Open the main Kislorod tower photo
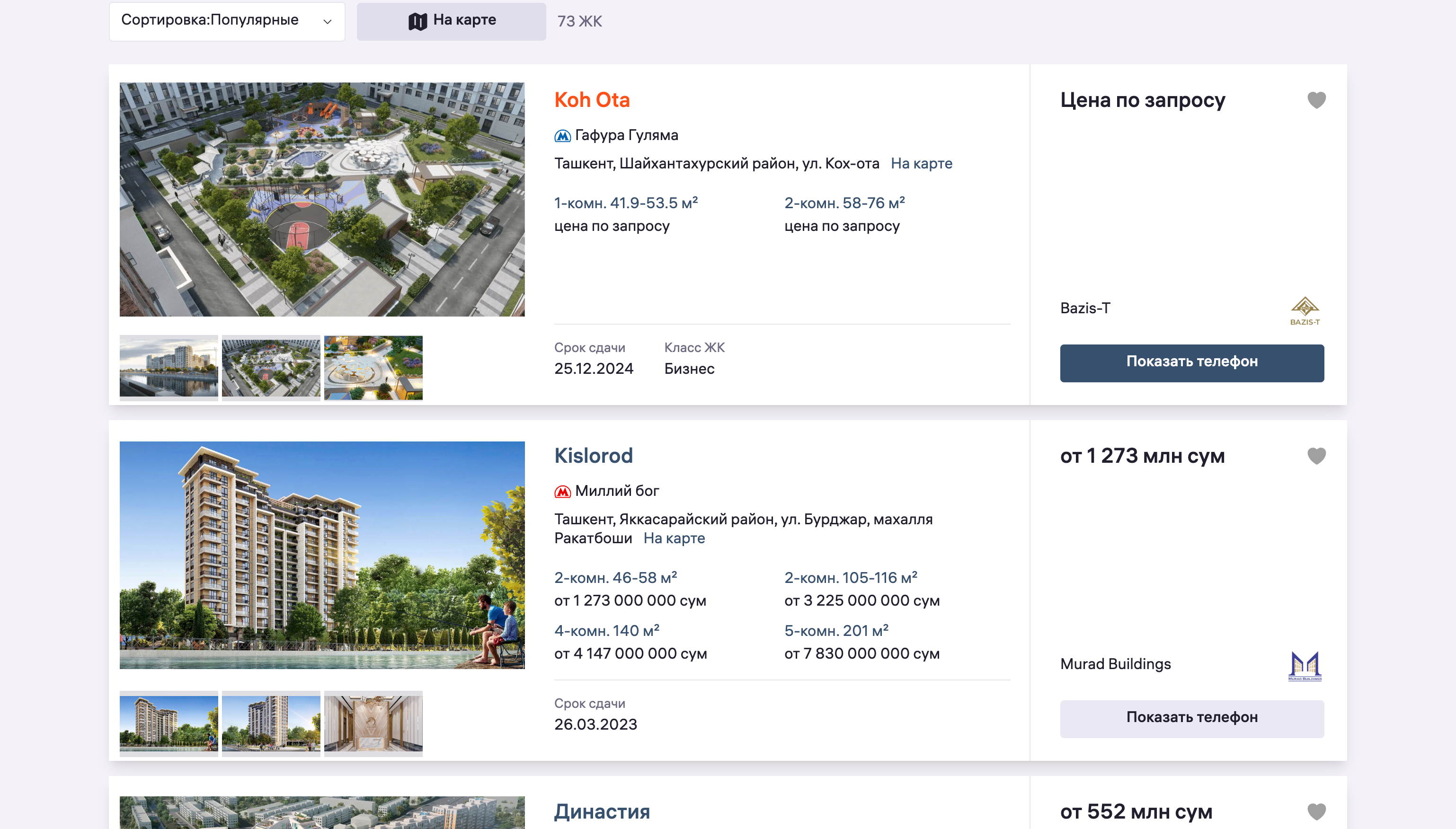Screen dimensions: 1456x829 point(322,555)
